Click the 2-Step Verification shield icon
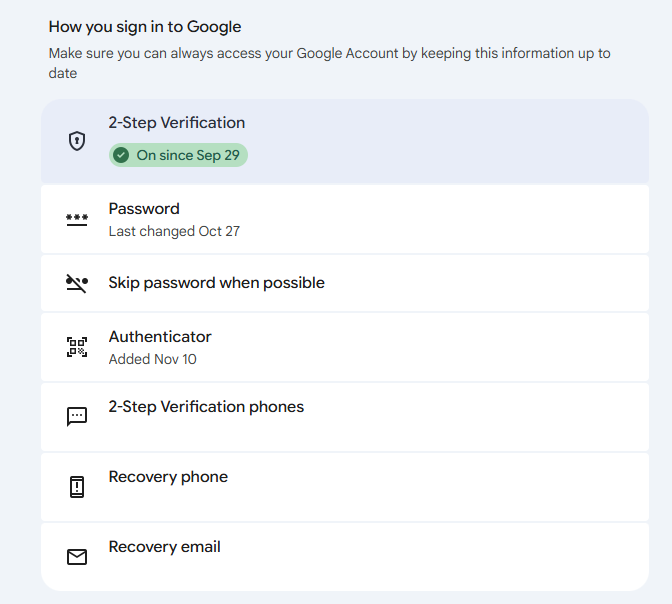This screenshot has height=604, width=672. 77,141
